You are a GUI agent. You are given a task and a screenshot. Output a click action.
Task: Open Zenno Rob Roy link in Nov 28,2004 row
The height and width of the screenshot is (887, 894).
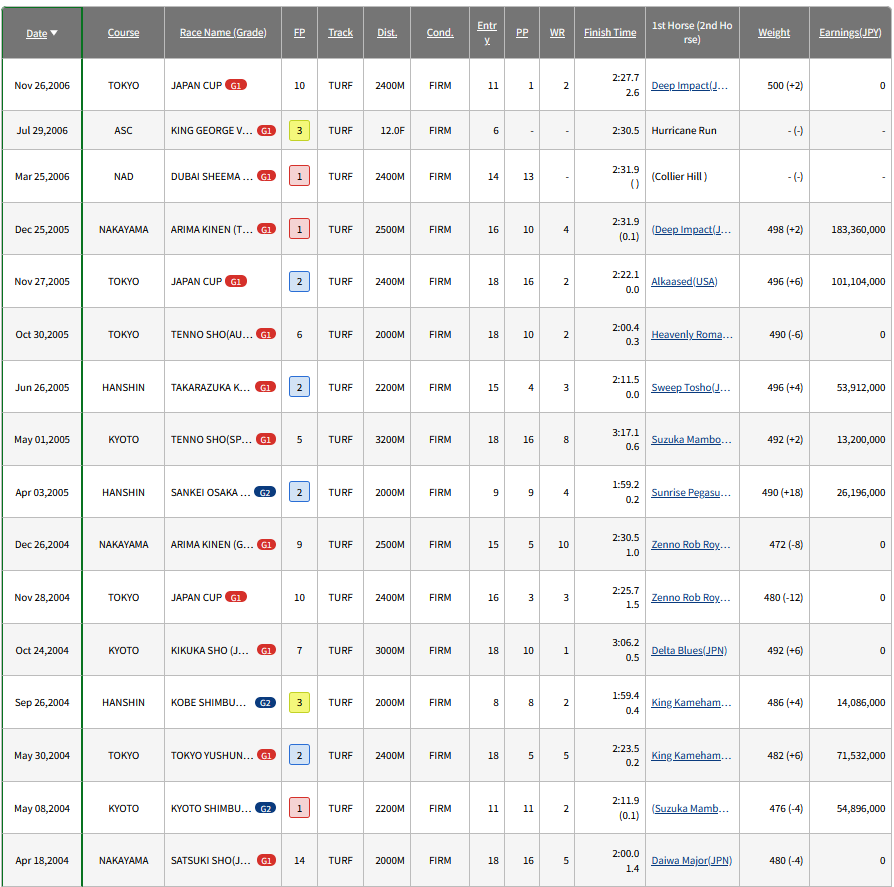point(690,597)
